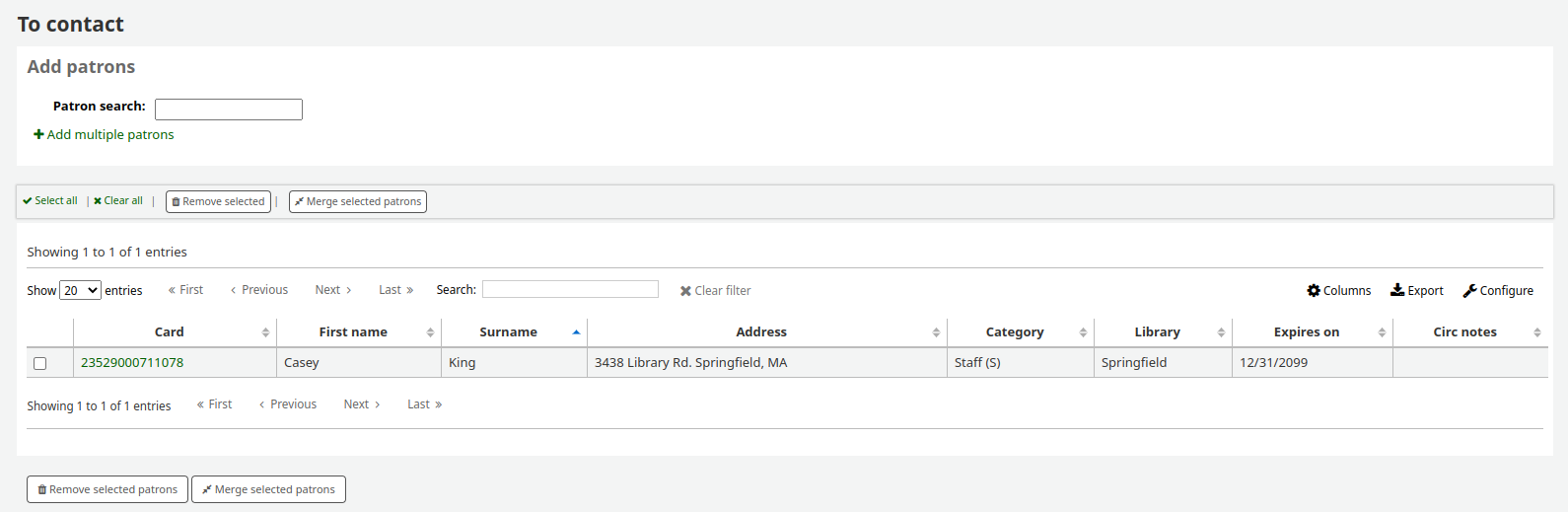
Task: Check the box for Casey King row
Action: [40, 363]
